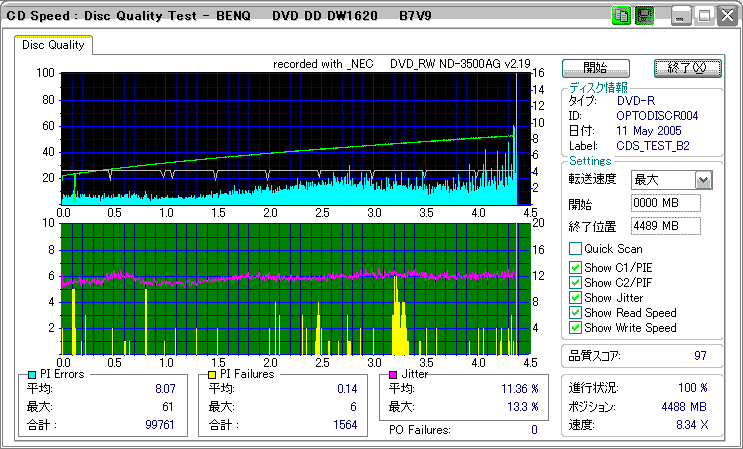
Task: Select the Disc Quality tab
Action: pos(54,45)
